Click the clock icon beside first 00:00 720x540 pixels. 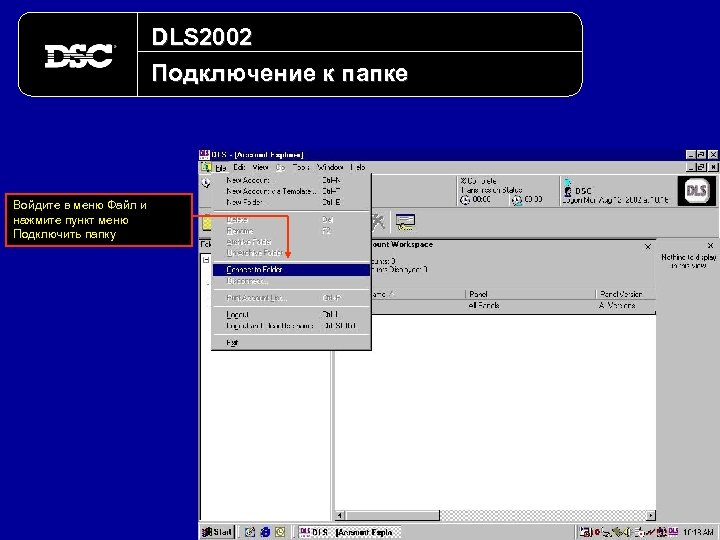click(x=465, y=200)
